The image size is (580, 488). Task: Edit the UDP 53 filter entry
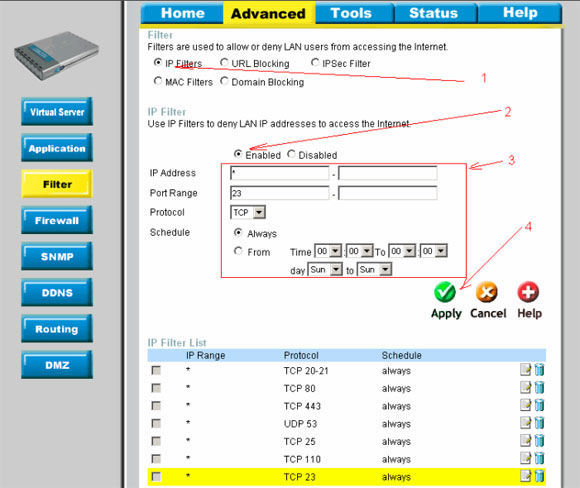[x=525, y=423]
